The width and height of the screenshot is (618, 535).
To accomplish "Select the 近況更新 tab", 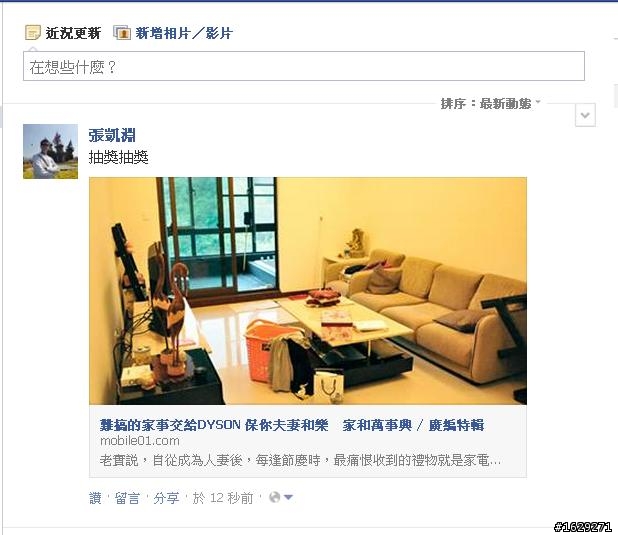I will tap(73, 33).
